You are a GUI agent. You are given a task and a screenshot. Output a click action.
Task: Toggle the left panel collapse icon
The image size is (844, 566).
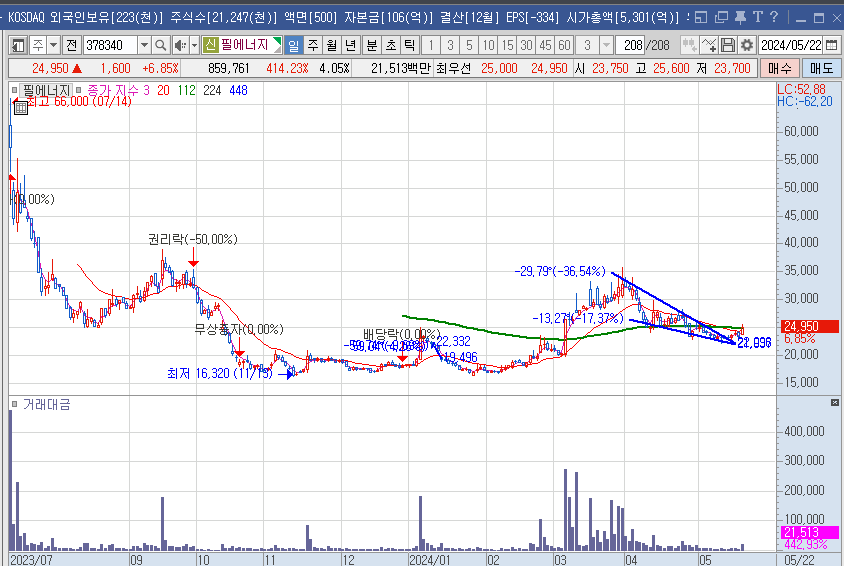(x=18, y=45)
